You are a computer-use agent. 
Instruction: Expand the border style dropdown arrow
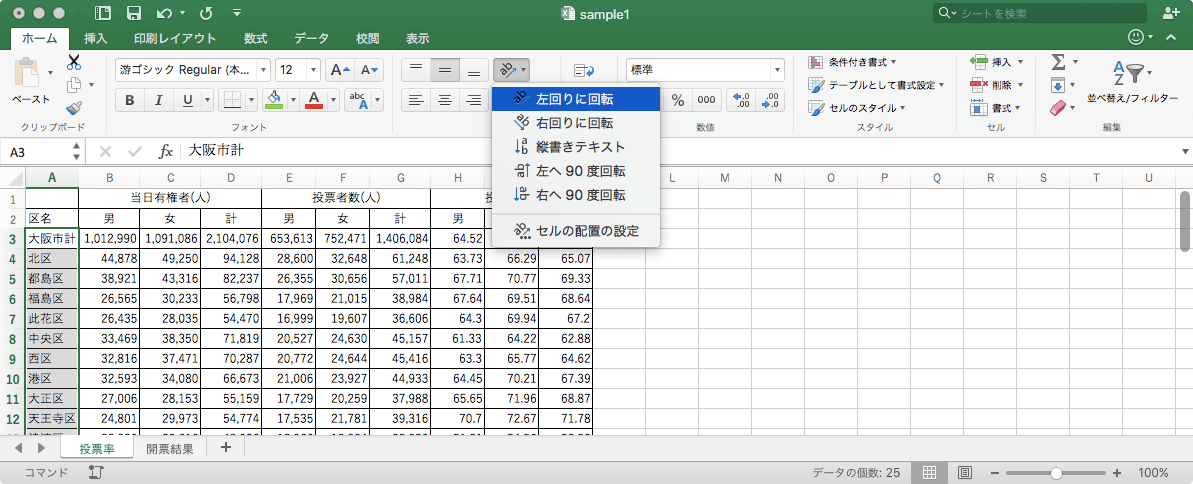click(x=253, y=100)
